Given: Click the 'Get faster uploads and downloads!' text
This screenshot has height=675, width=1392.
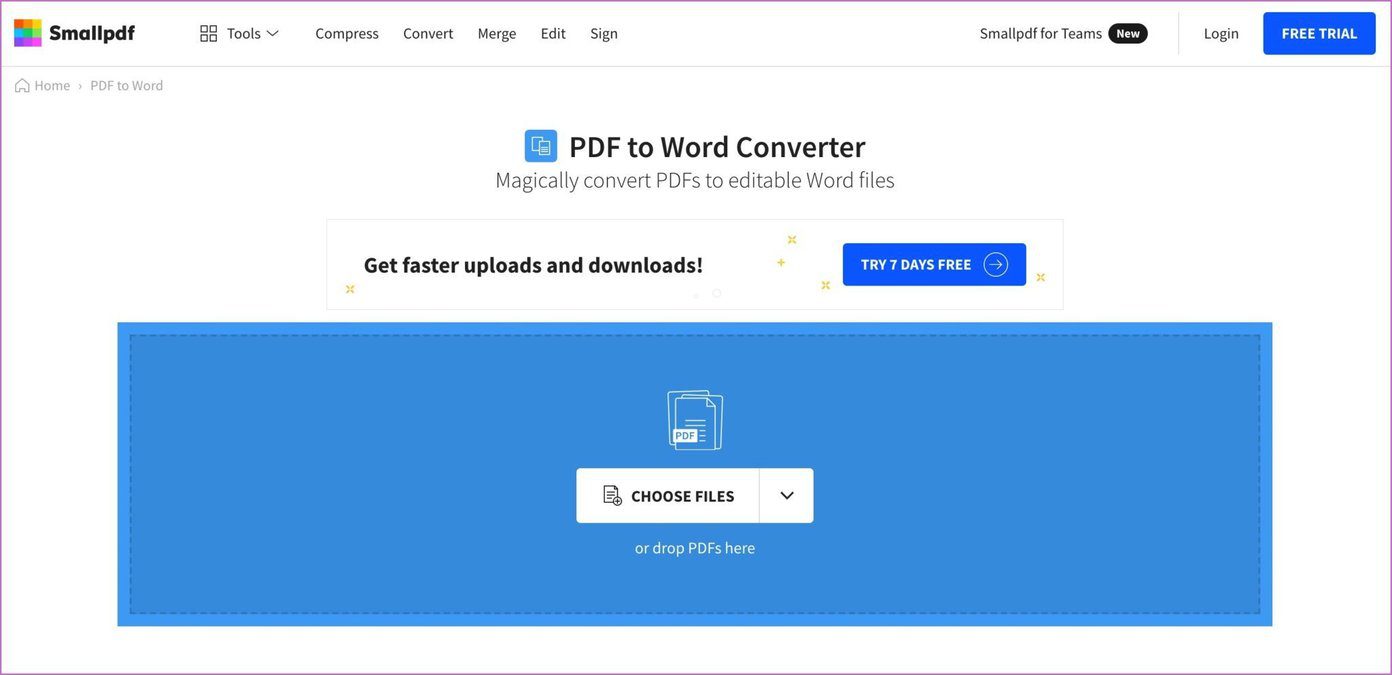Looking at the screenshot, I should [x=533, y=265].
